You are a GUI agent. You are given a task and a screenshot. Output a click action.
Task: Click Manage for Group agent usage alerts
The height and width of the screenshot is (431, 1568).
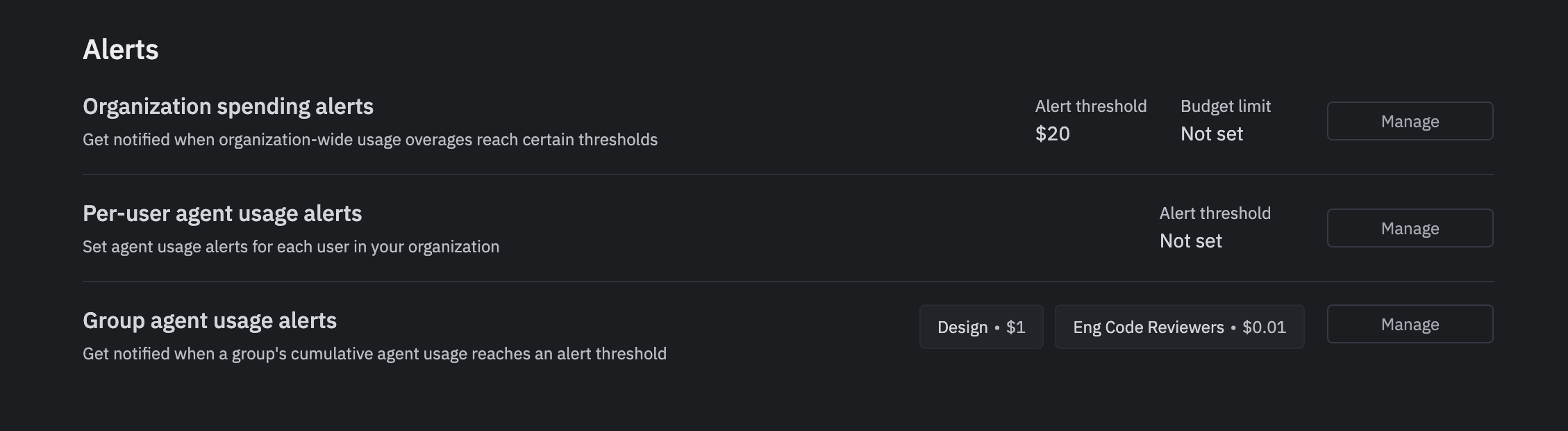1409,323
